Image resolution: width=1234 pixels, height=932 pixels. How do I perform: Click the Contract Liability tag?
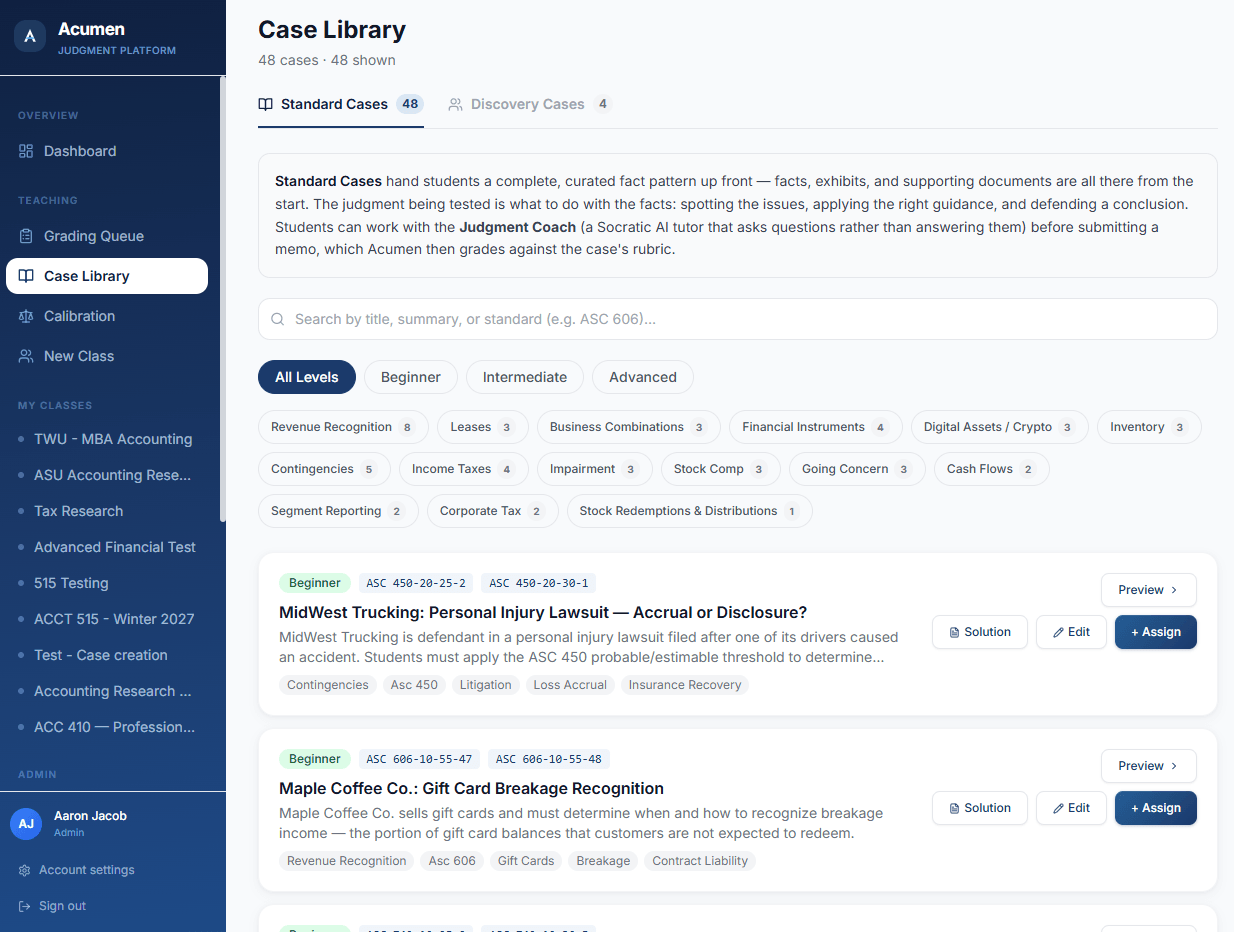[700, 861]
